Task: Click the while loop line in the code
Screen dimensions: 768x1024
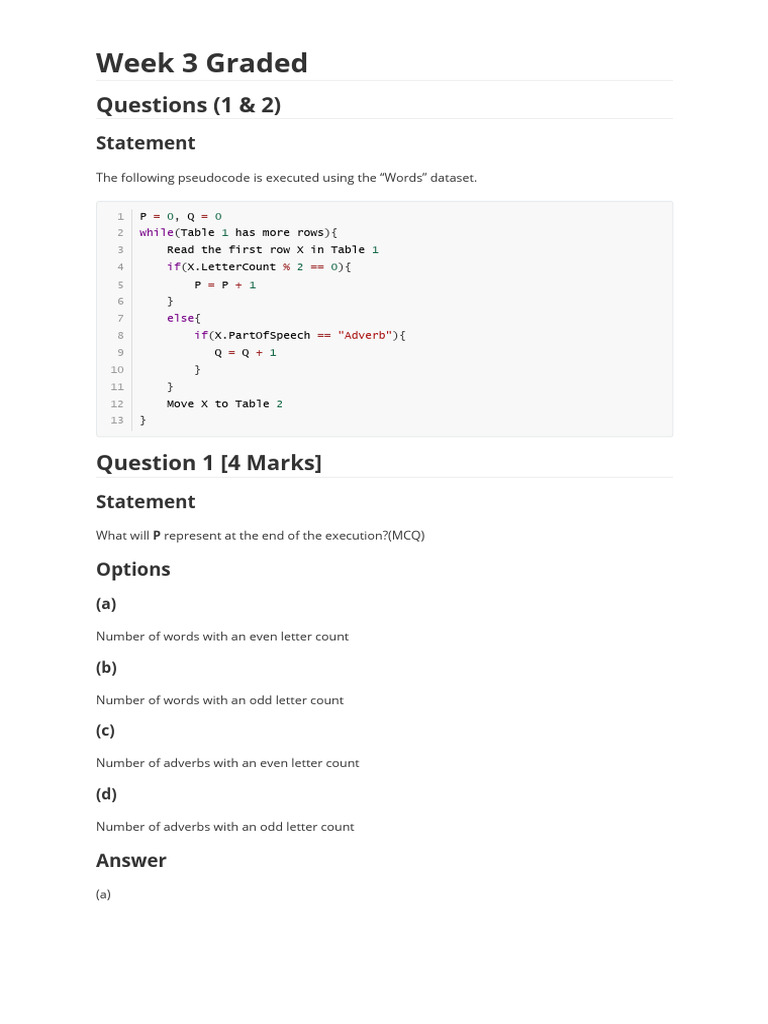Action: 238,233
